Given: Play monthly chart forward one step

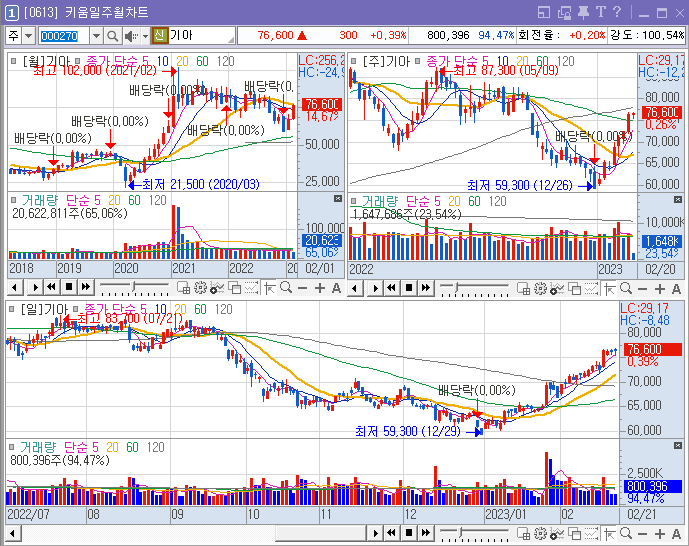Looking at the screenshot, I should point(36,288).
